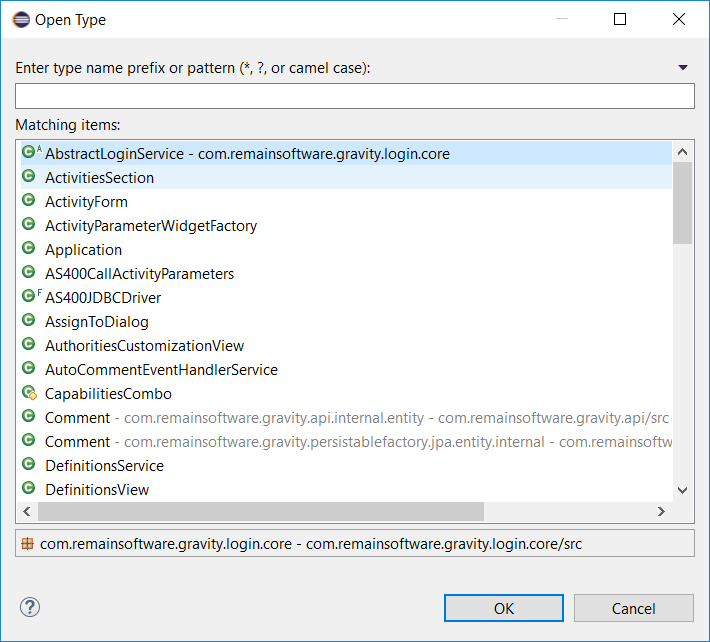Click the horizontal scrollbar left arrow
This screenshot has width=710, height=642.
click(x=29, y=511)
